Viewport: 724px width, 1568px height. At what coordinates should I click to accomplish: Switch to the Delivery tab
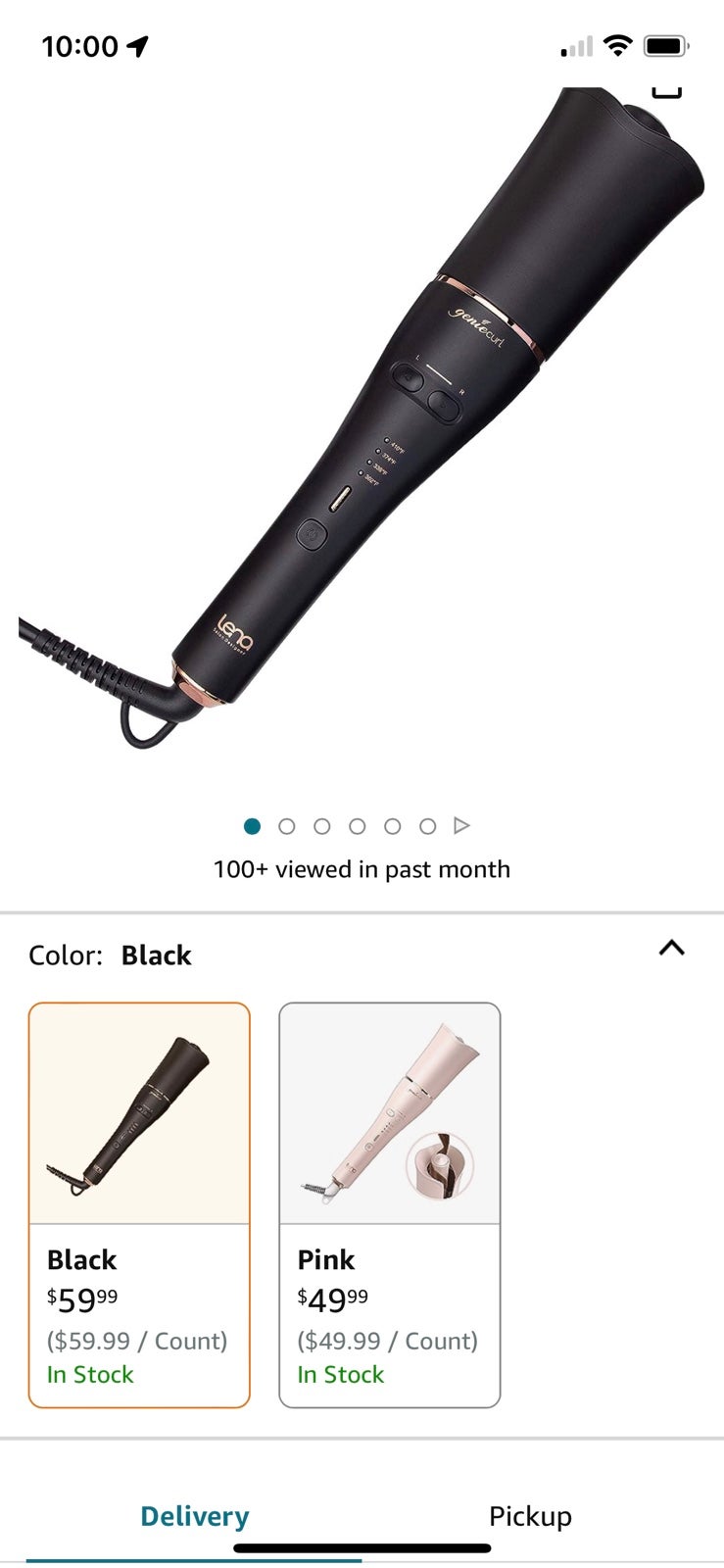[x=194, y=1516]
